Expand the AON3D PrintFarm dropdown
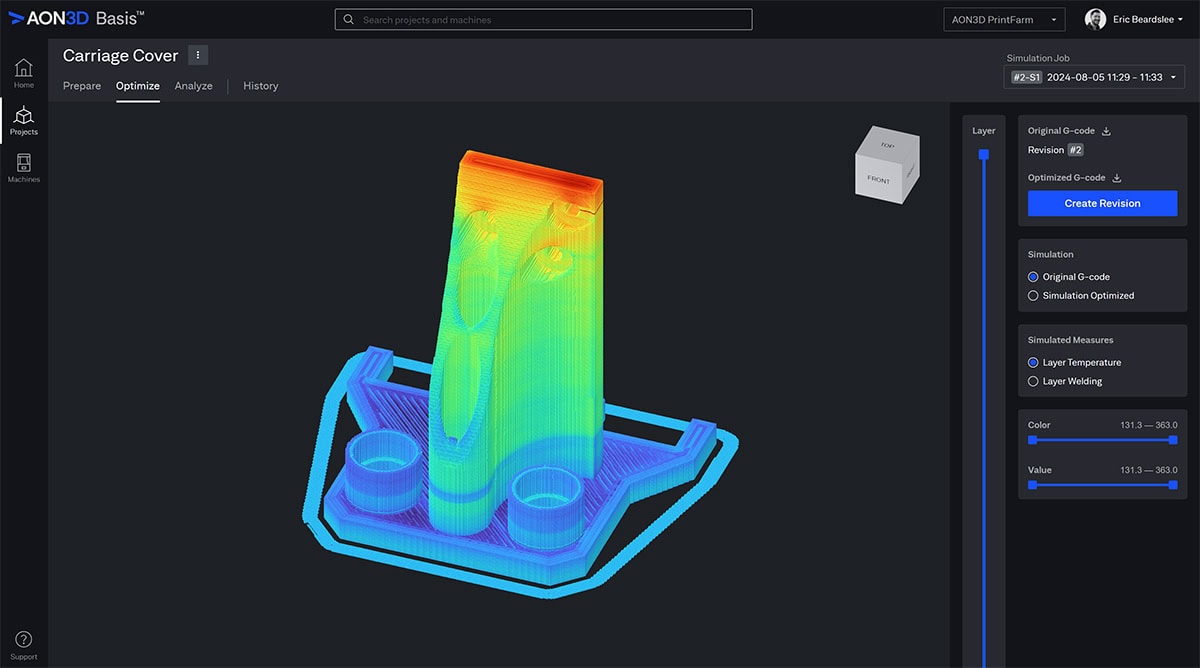The image size is (1200, 668). point(1004,19)
